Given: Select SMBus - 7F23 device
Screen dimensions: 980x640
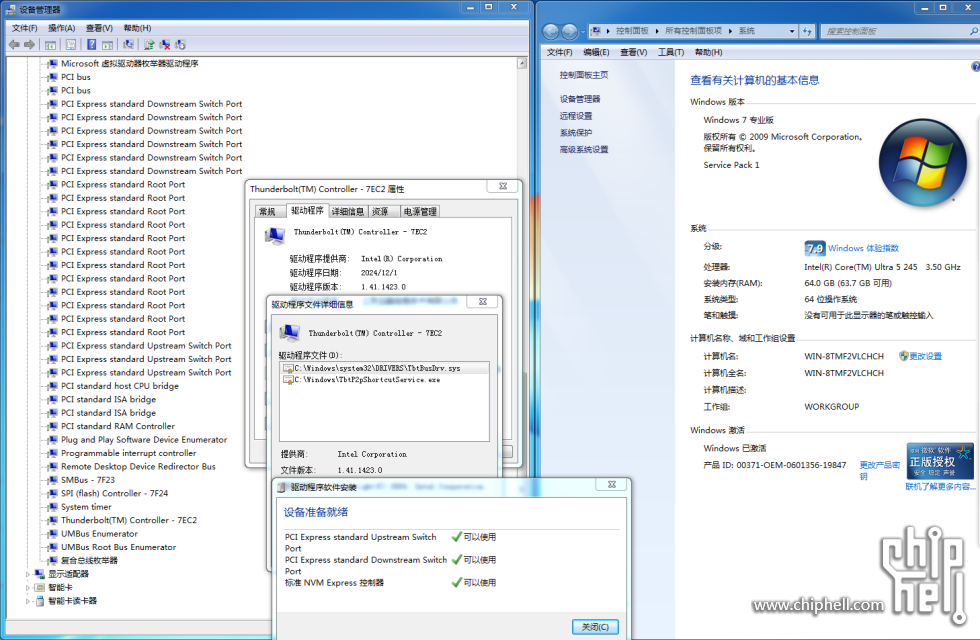Looking at the screenshot, I should pyautogui.click(x=88, y=480).
